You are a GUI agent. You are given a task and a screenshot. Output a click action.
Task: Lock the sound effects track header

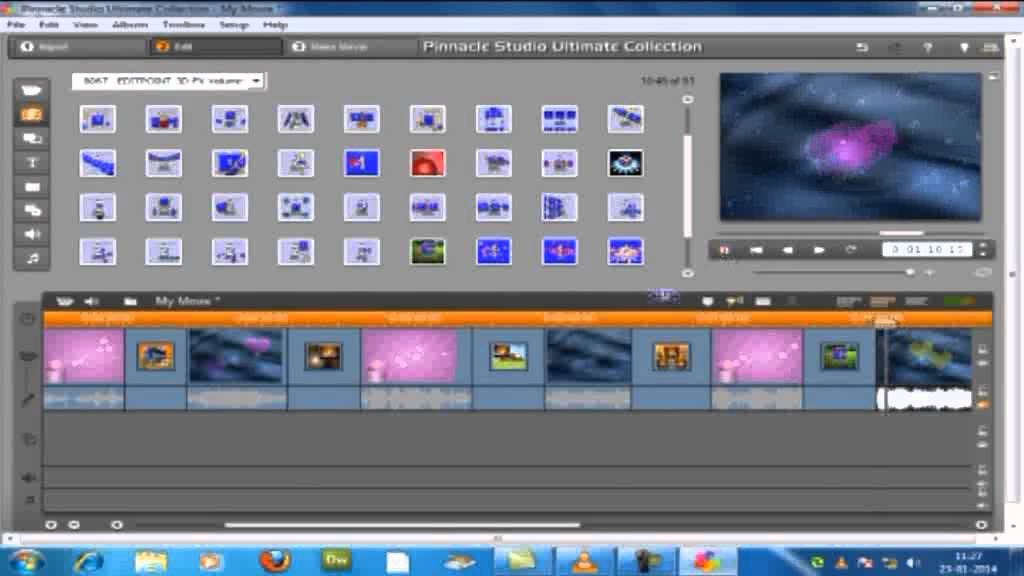[x=982, y=470]
